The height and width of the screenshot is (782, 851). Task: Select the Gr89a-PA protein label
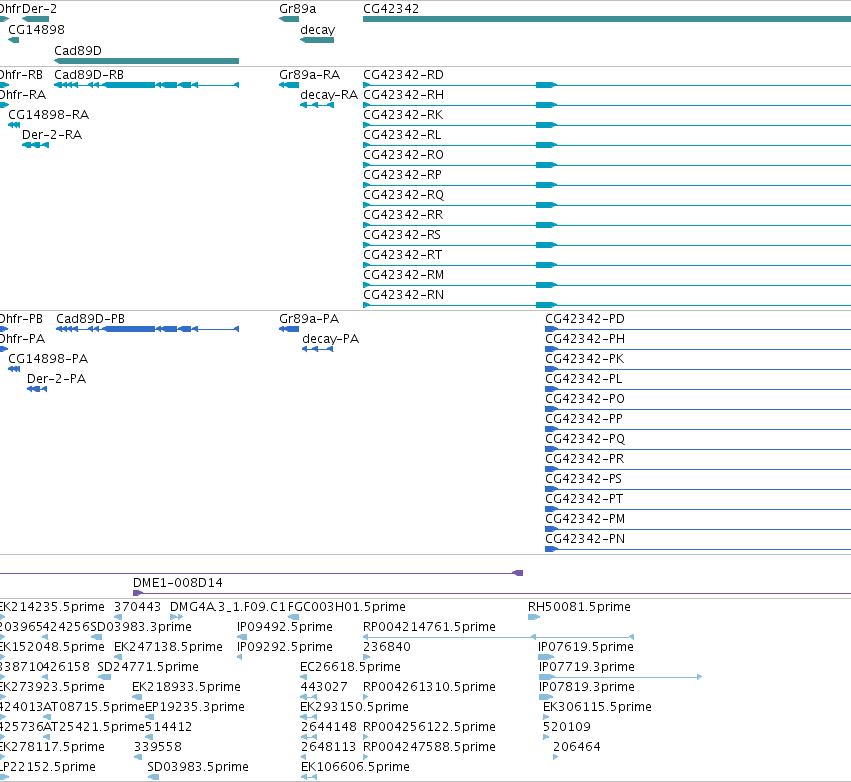pyautogui.click(x=309, y=319)
